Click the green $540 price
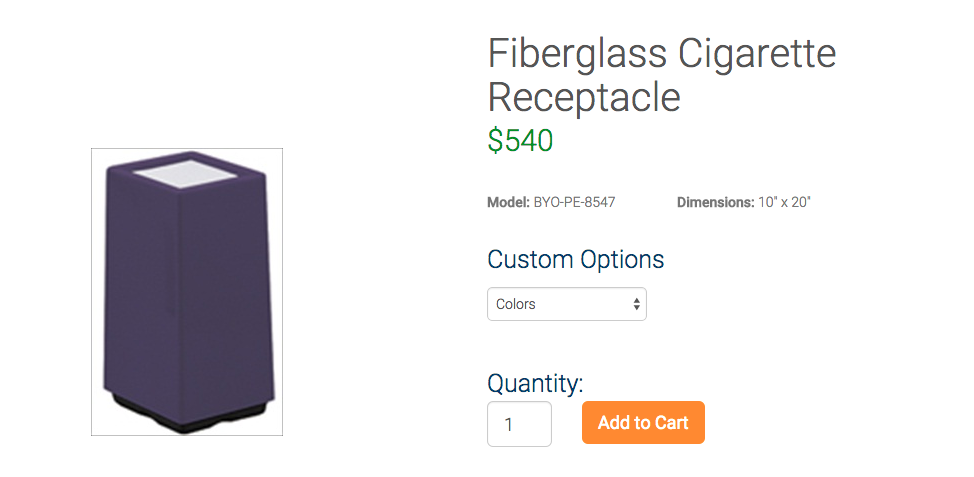 (x=520, y=140)
